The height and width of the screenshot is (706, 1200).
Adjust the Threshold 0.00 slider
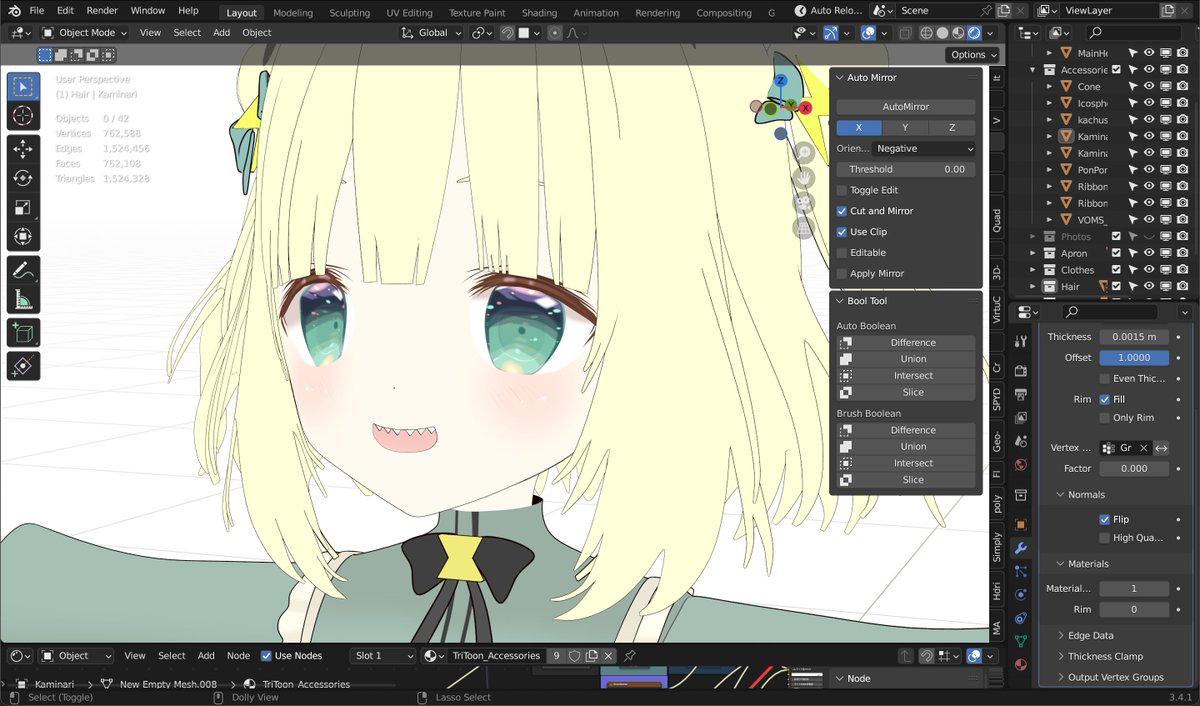click(x=905, y=169)
